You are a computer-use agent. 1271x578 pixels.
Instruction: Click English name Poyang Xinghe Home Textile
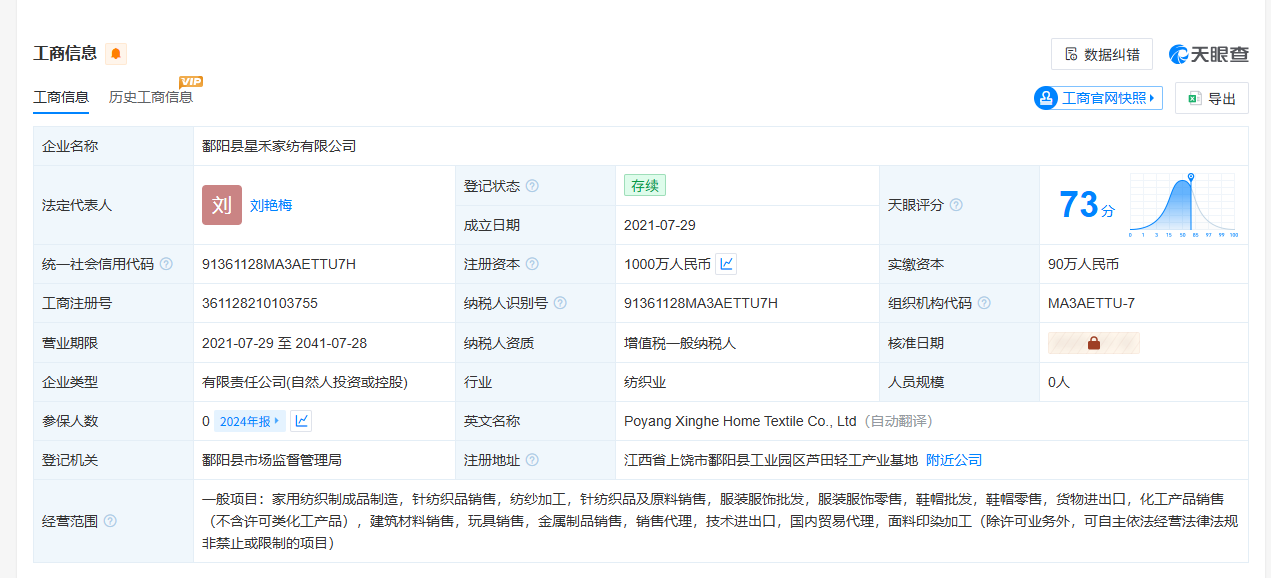pos(740,421)
